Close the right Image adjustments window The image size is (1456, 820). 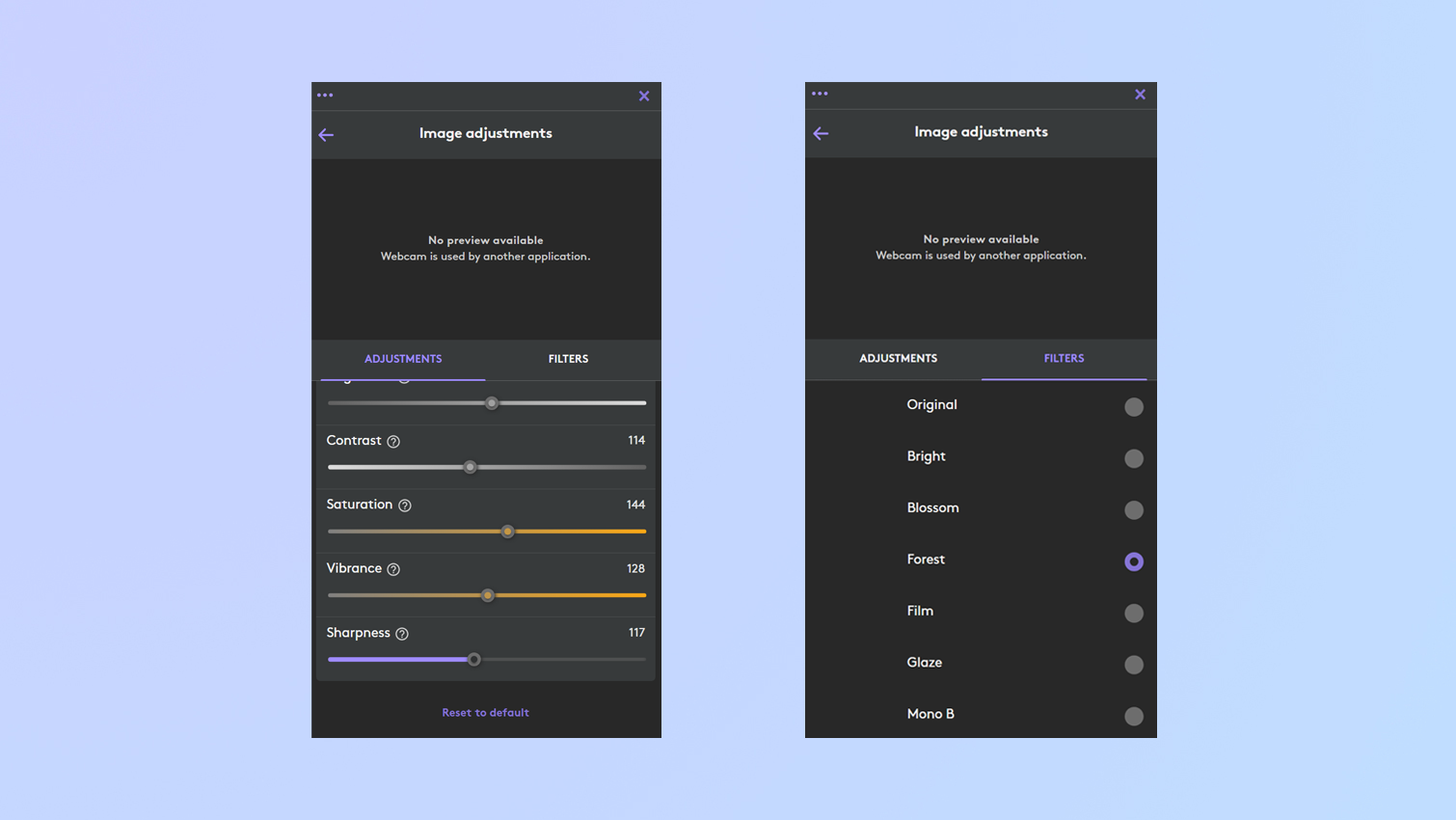click(x=1140, y=94)
